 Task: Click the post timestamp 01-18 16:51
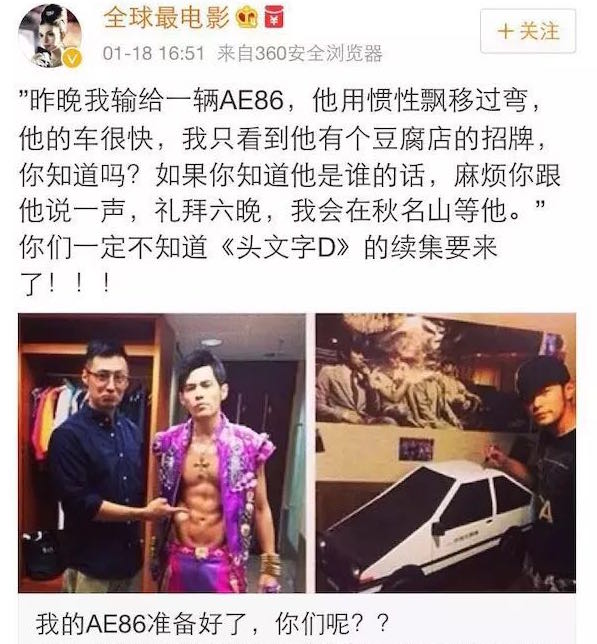coord(154,53)
